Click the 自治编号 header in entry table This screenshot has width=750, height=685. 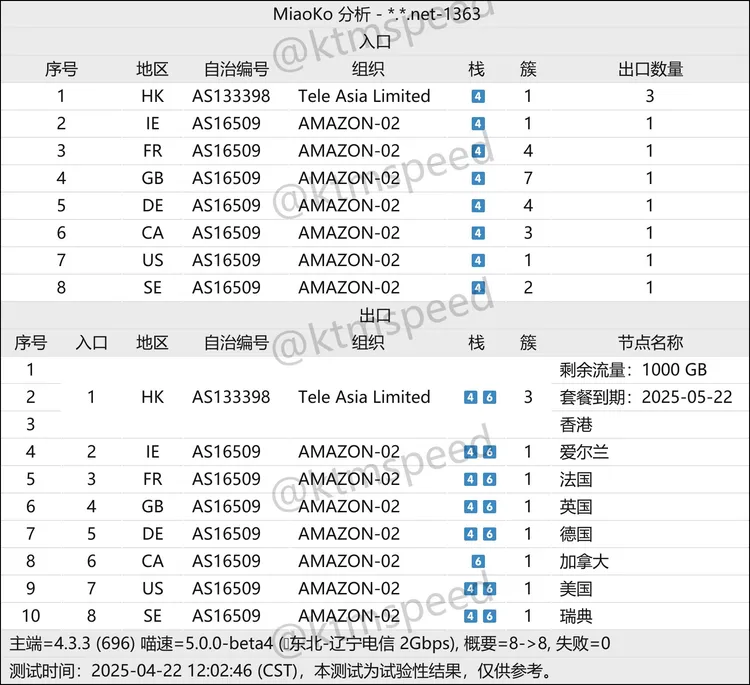pyautogui.click(x=236, y=69)
